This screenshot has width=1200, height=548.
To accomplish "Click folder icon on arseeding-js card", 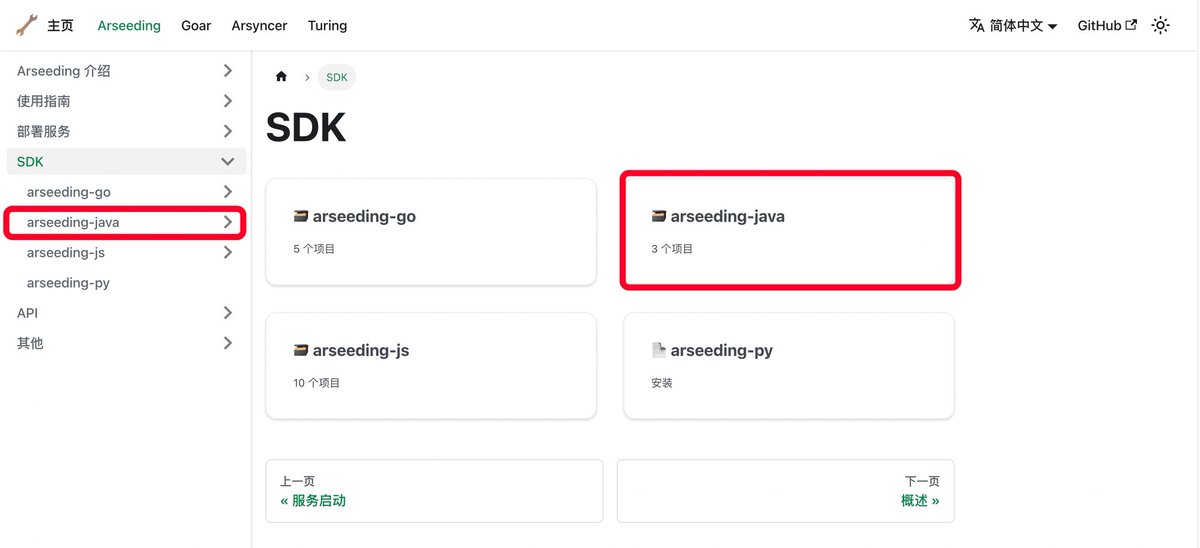I will [x=300, y=350].
